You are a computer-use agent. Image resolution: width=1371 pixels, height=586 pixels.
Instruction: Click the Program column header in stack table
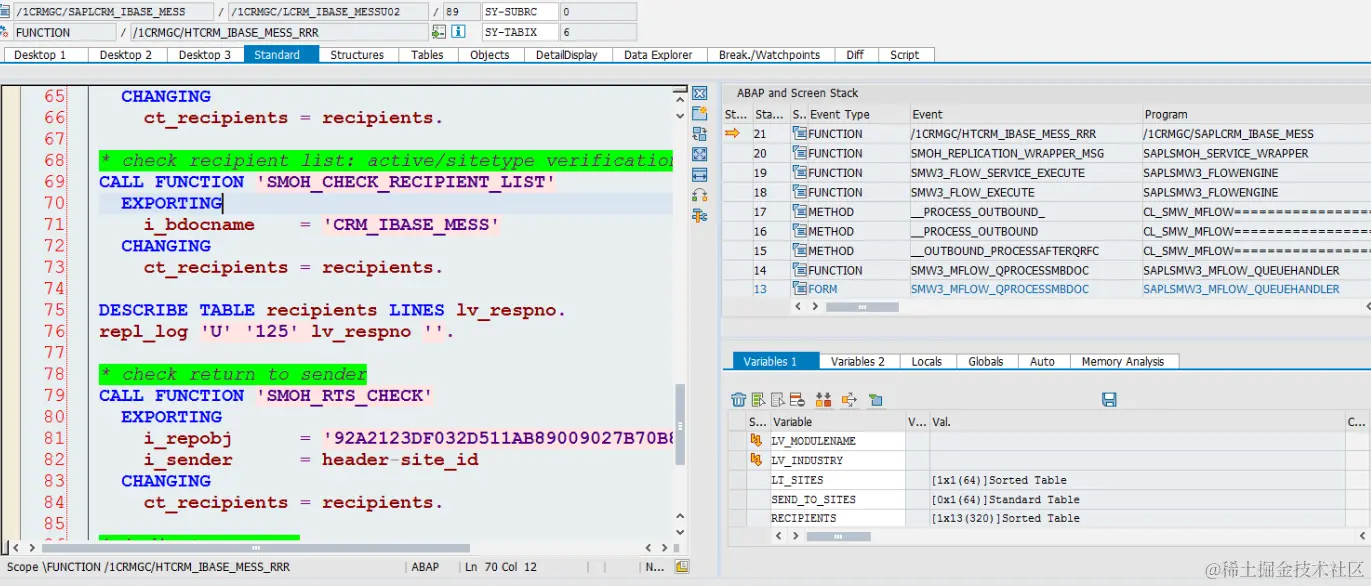point(1256,114)
